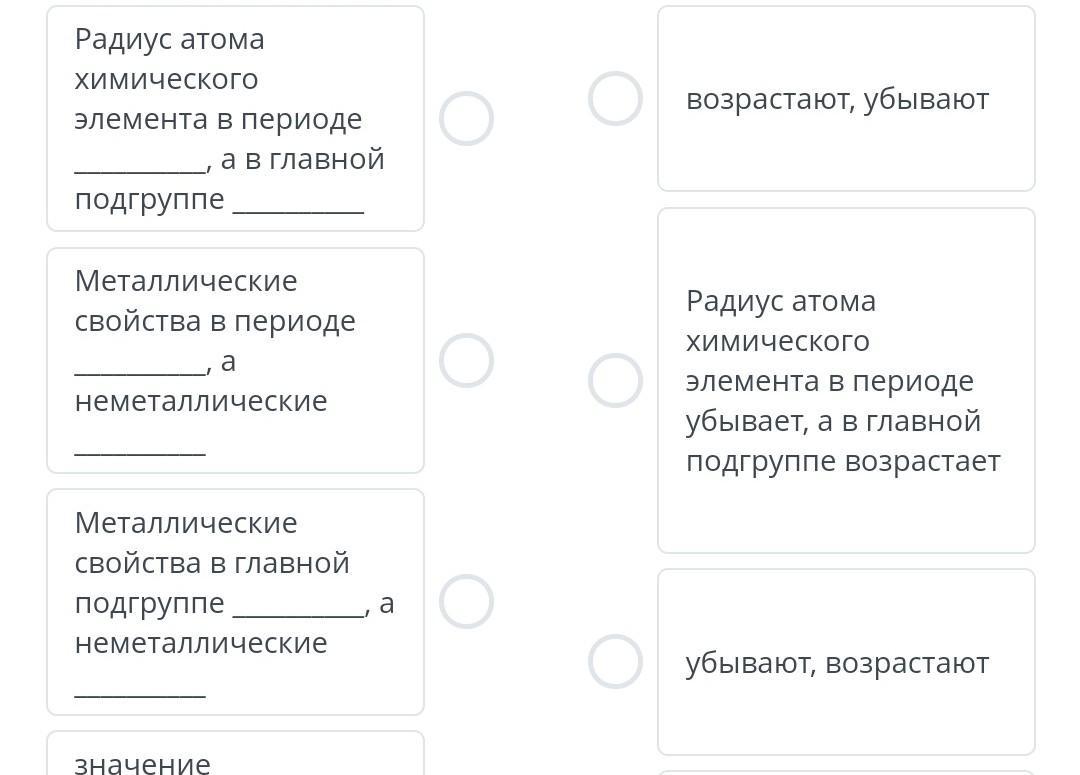Select the connector circle beside the left 'Радиус атома' card
The height and width of the screenshot is (775, 1080).
coord(466,118)
